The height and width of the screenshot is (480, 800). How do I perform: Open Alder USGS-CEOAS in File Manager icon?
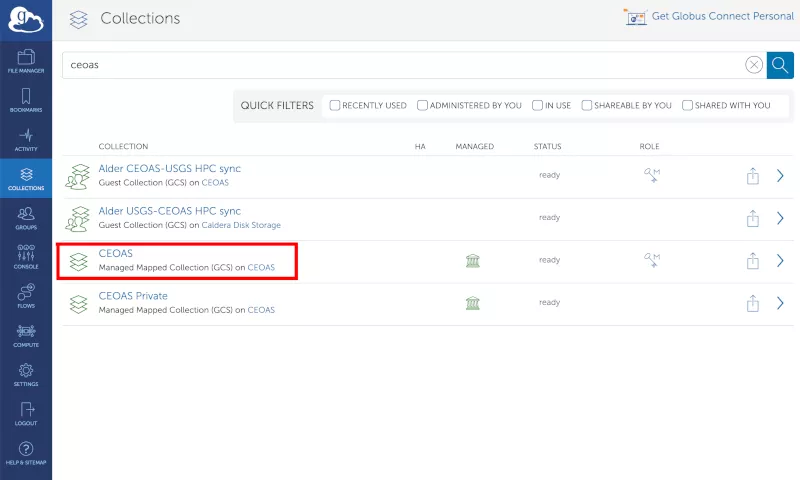(x=753, y=218)
